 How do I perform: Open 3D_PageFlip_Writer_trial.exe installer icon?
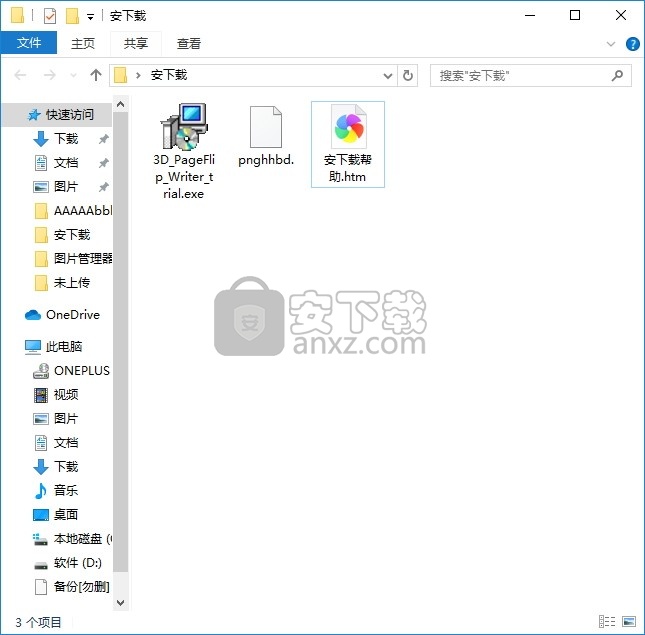(x=184, y=127)
